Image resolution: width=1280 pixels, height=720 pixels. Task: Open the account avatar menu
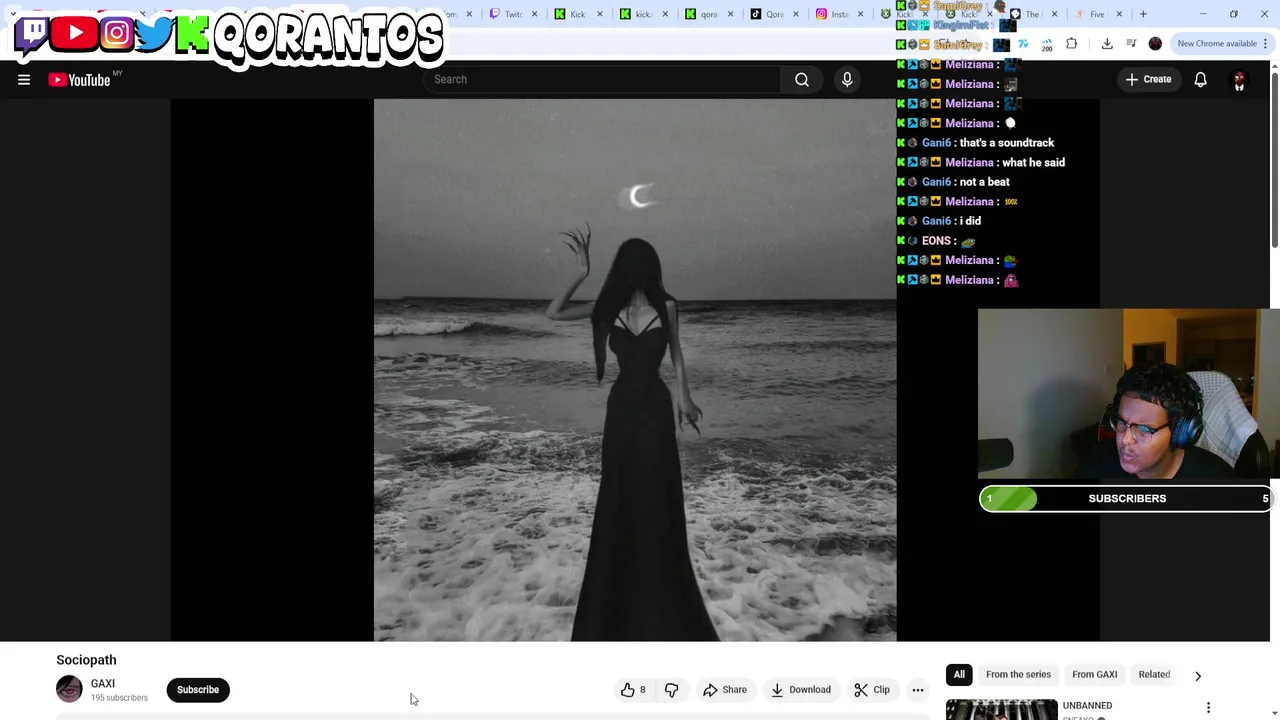pyautogui.click(x=1239, y=80)
